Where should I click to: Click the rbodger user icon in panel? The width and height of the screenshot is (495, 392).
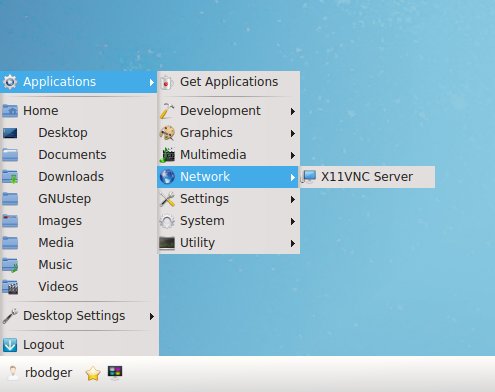tap(13, 373)
